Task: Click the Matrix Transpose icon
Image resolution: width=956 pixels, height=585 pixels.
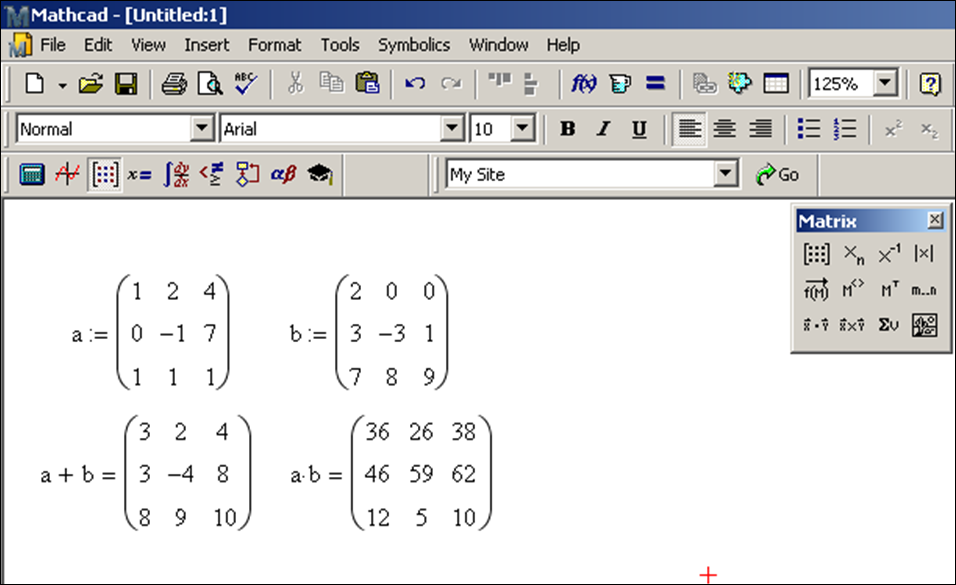Action: (x=889, y=290)
